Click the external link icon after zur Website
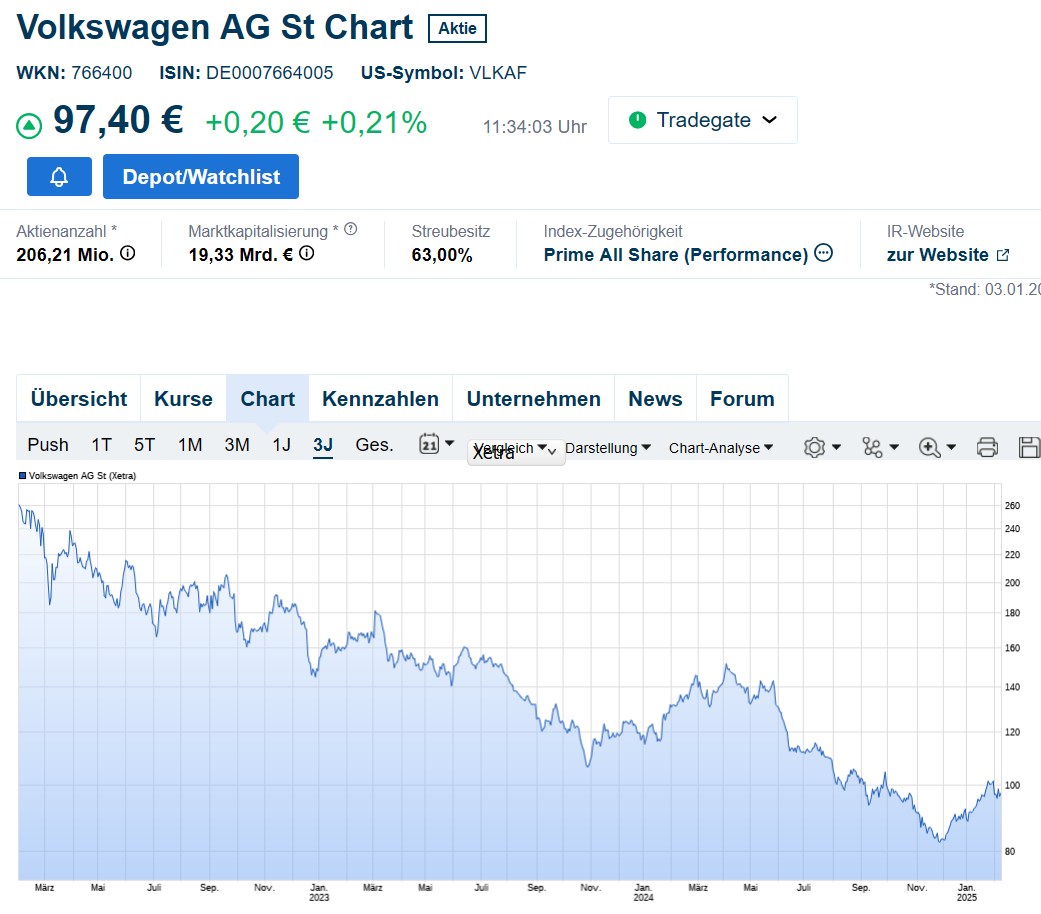 pos(1003,255)
